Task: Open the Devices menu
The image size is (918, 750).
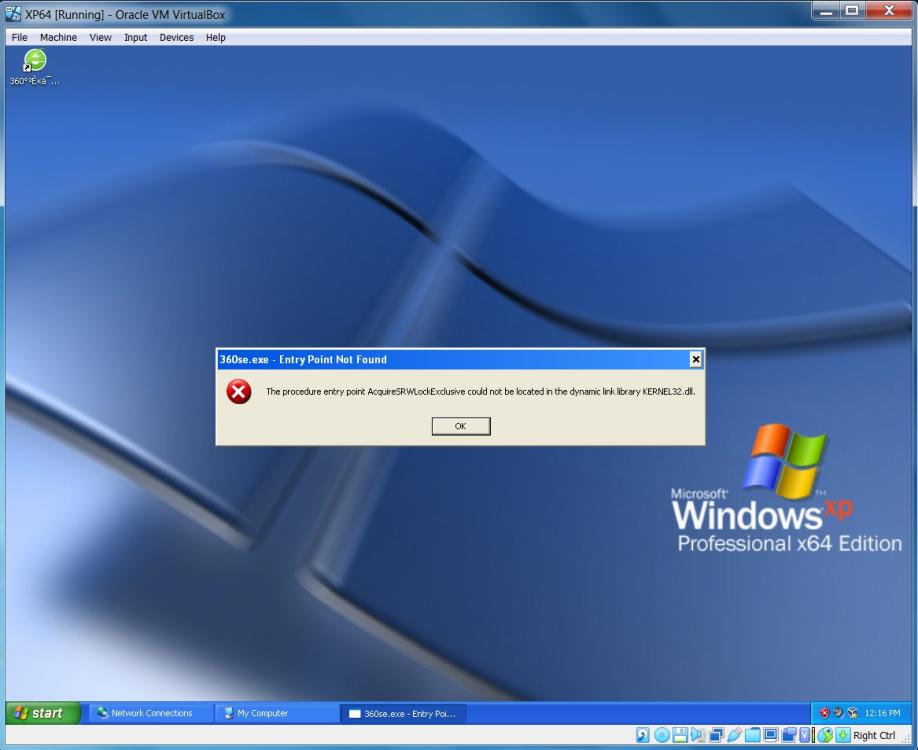Action: click(x=176, y=37)
